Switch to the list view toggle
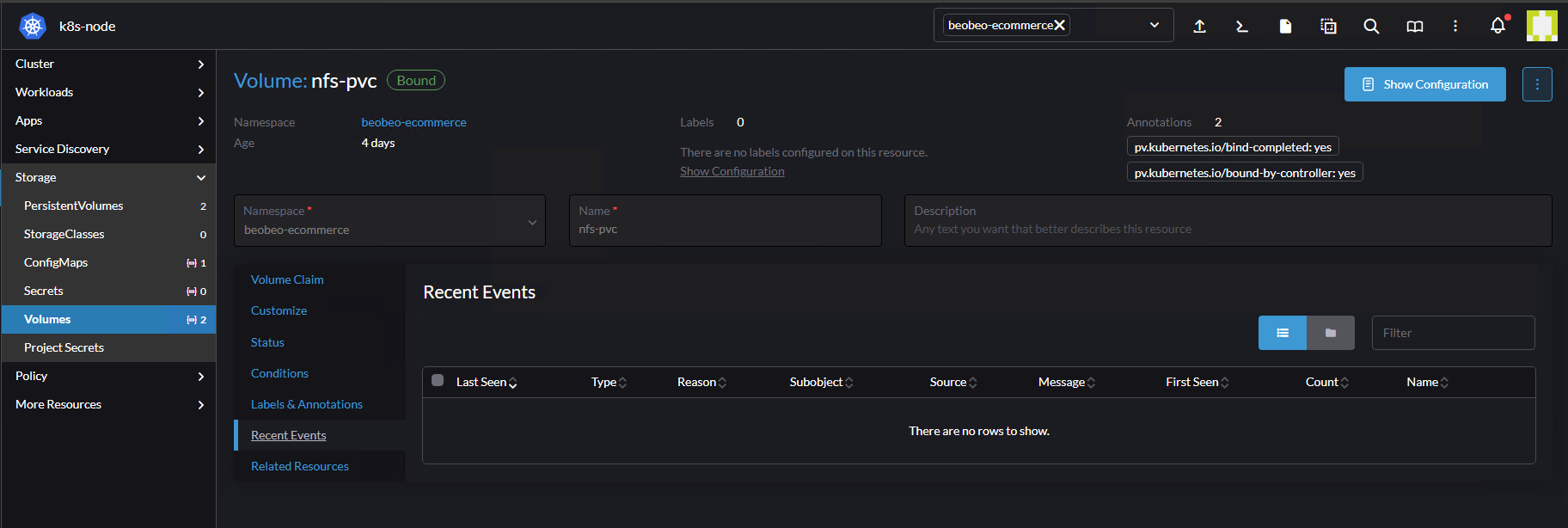The width and height of the screenshot is (1568, 528). pos(1282,333)
